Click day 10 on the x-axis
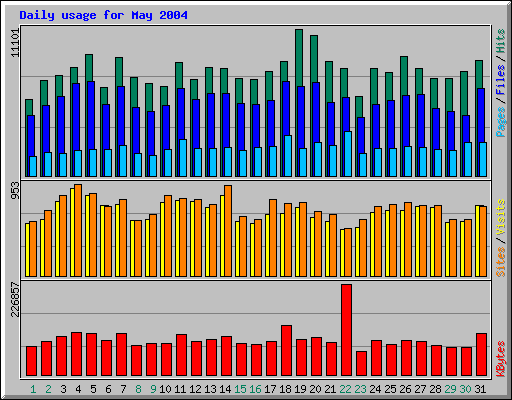This screenshot has width=512, height=400. (x=165, y=389)
